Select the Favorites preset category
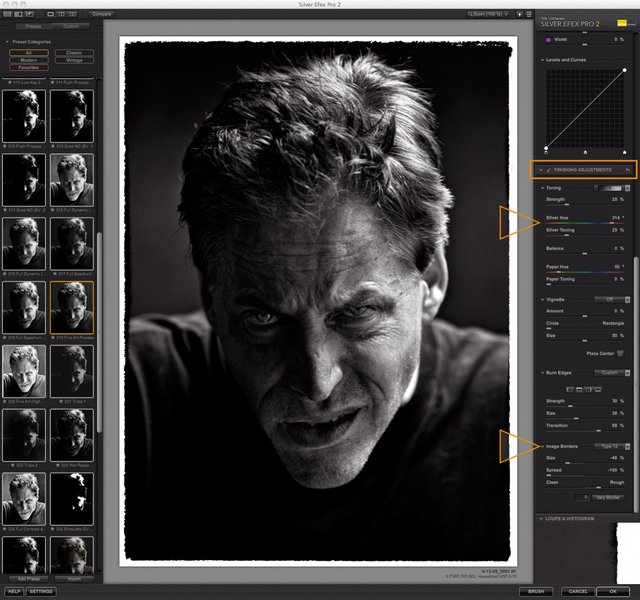Viewport: 640px width, 600px height. 28,69
